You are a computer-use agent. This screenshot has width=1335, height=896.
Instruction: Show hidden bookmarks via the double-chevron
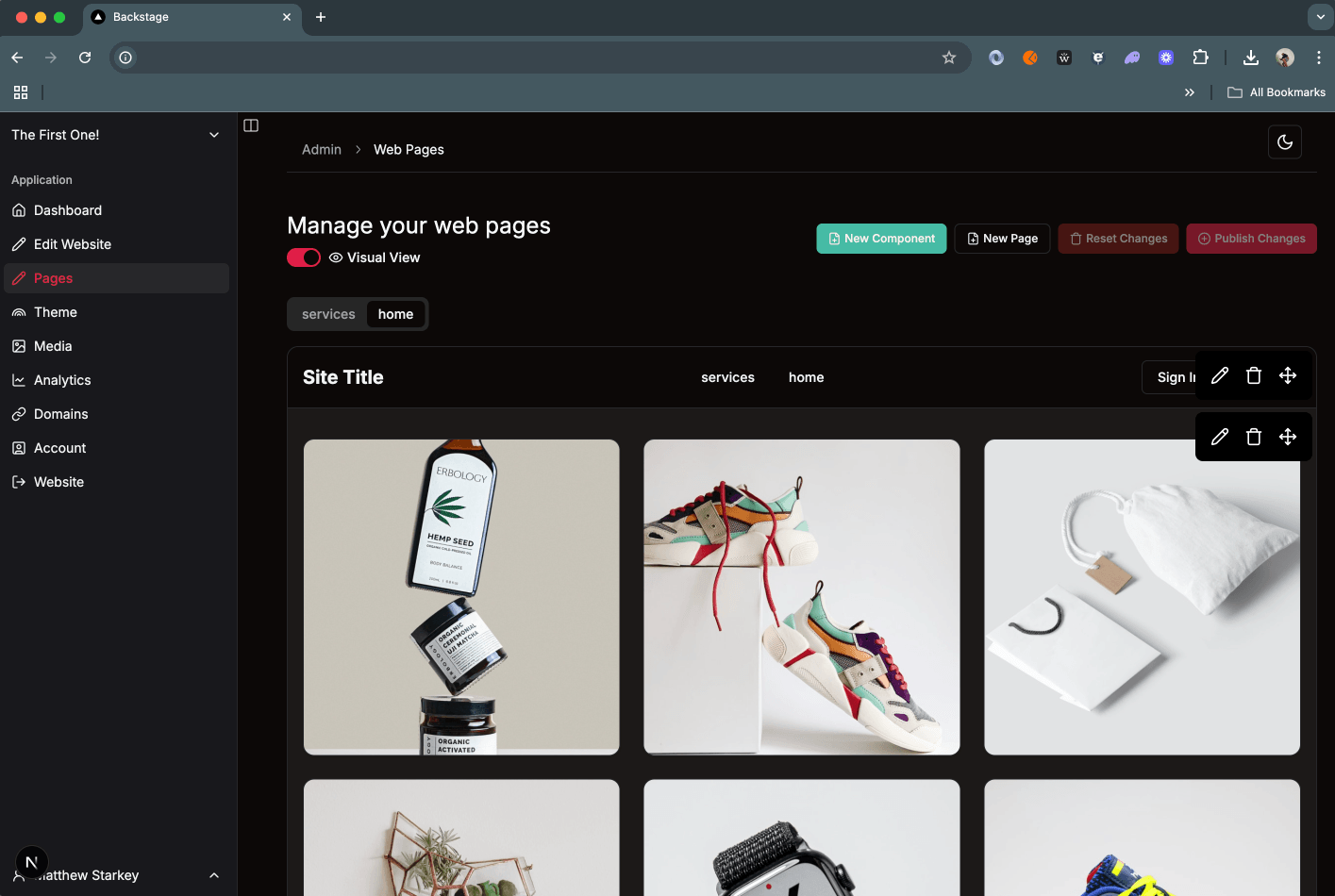(1189, 92)
